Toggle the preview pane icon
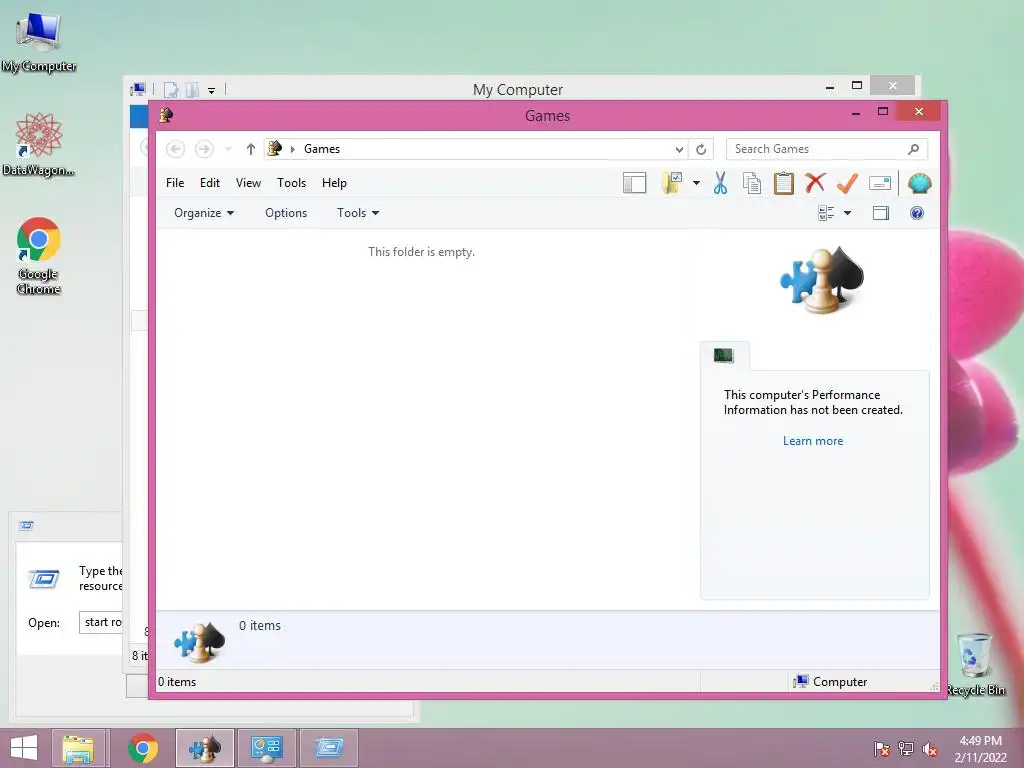This screenshot has height=768, width=1024. coord(880,213)
